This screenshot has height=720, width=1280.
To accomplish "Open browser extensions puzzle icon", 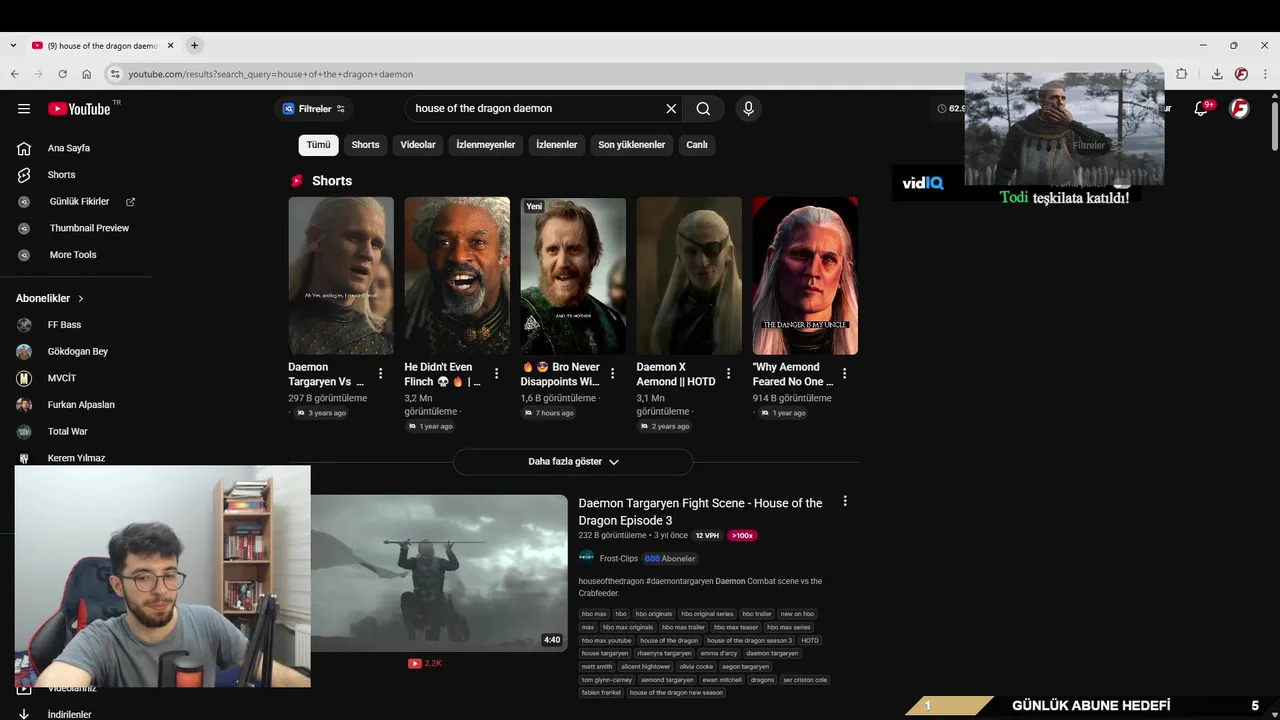I will (x=1182, y=74).
